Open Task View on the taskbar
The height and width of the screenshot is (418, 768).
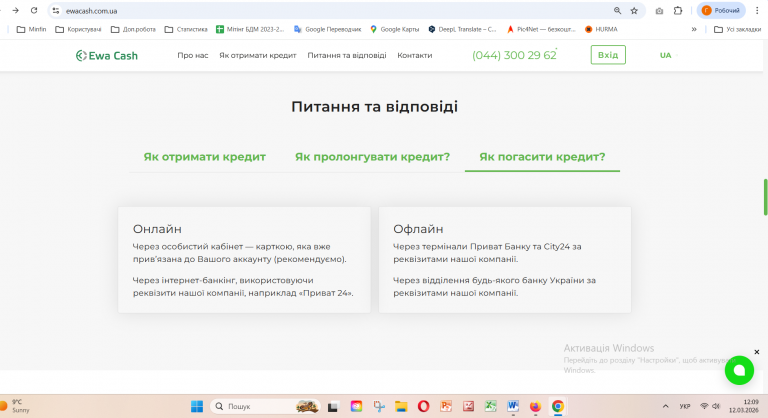click(333, 406)
